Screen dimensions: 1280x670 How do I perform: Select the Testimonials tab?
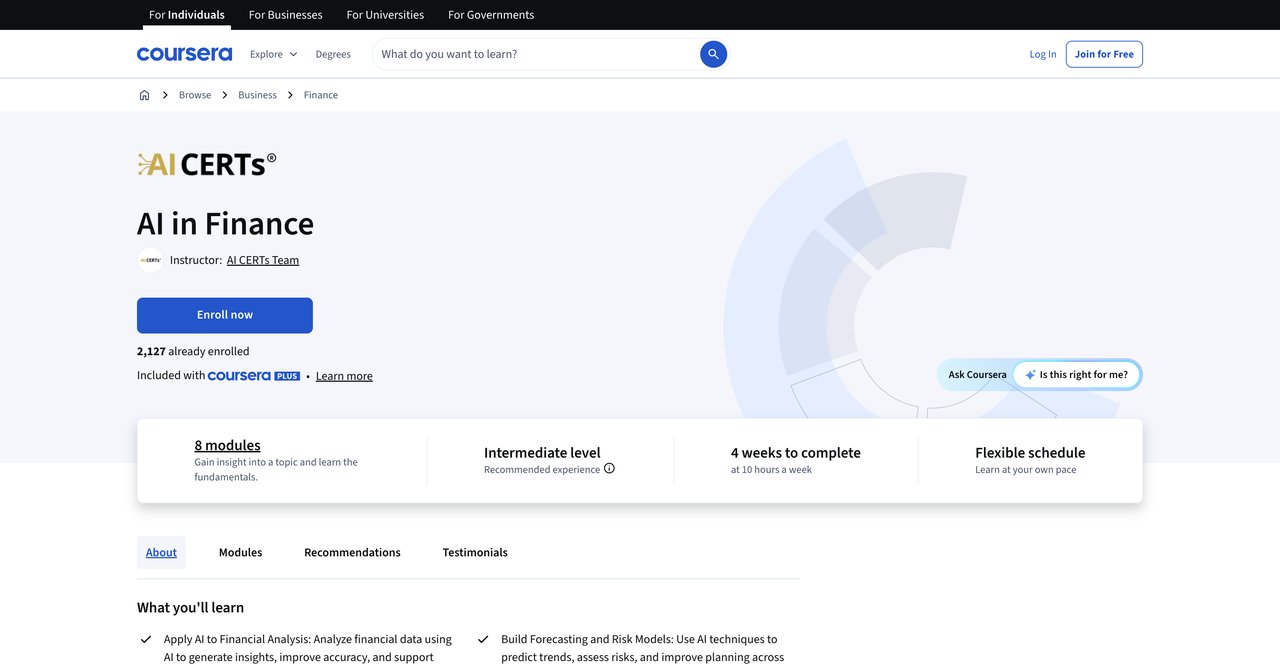475,552
